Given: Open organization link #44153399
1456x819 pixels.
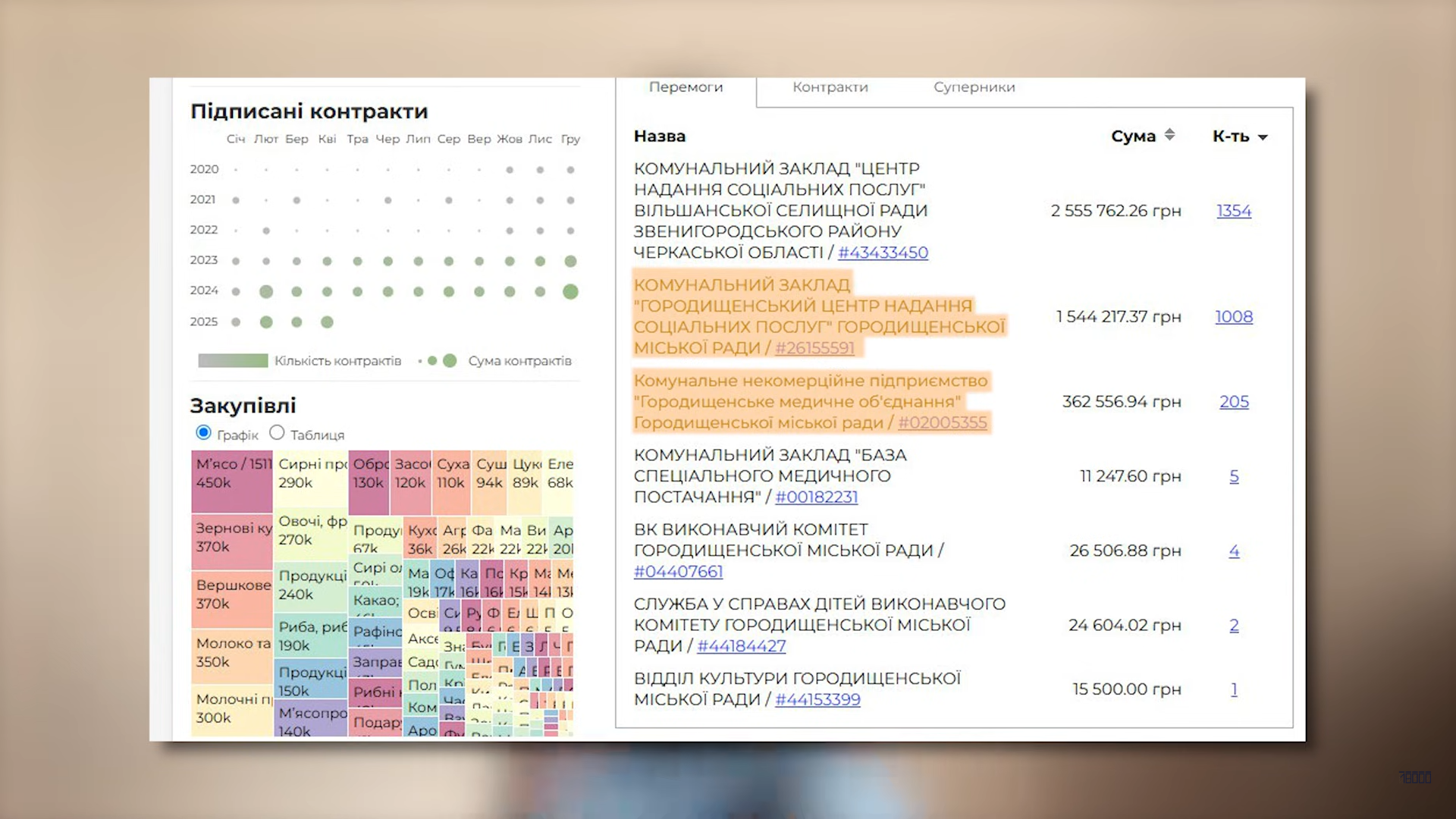Looking at the screenshot, I should pos(817,700).
